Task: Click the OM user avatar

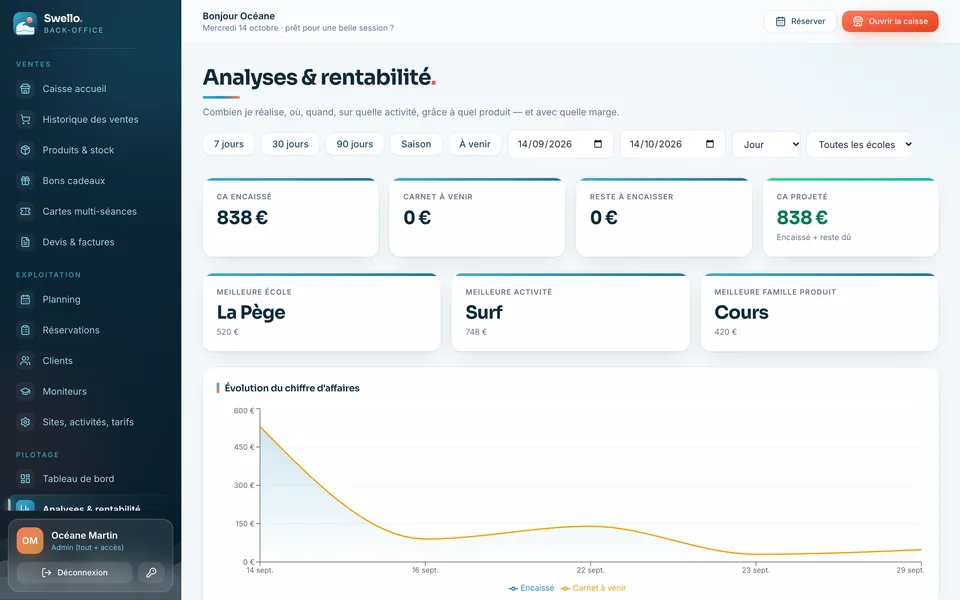Action: tap(30, 541)
